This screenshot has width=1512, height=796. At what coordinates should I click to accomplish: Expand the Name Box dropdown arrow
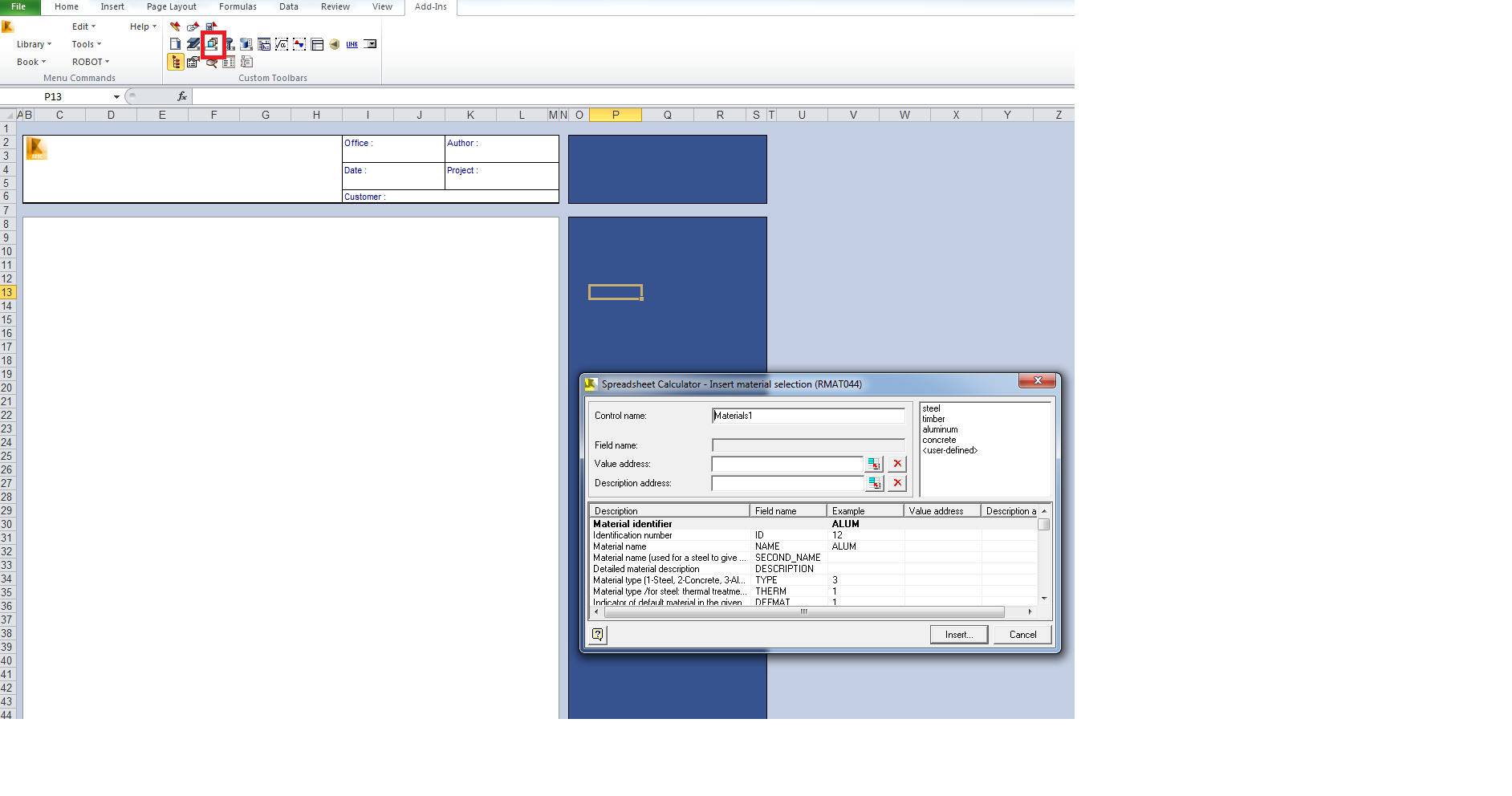click(116, 97)
